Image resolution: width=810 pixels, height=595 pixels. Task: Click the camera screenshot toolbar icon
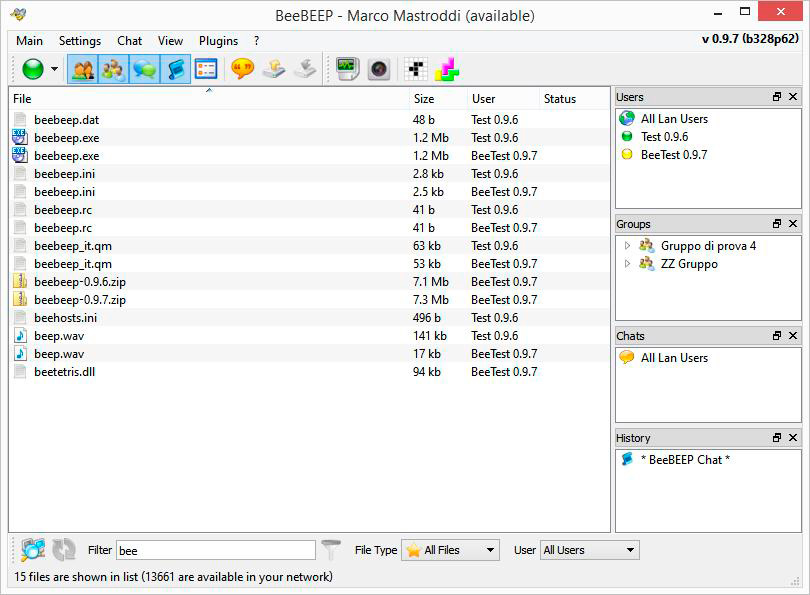(x=379, y=69)
